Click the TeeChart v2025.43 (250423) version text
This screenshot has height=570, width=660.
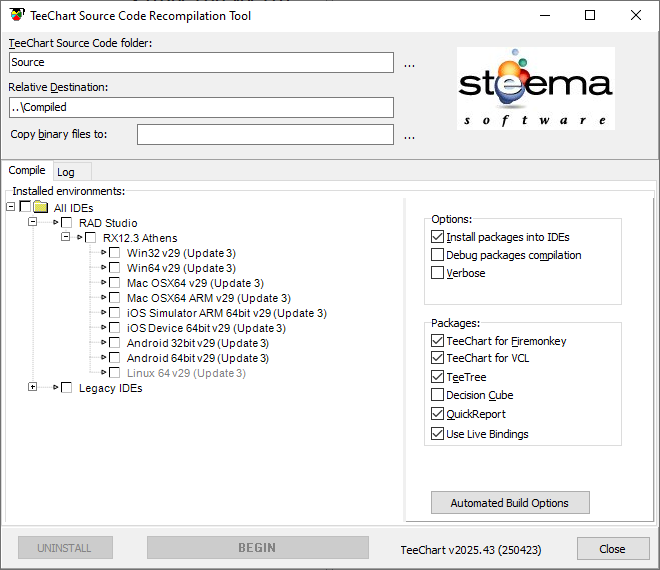(x=471, y=550)
